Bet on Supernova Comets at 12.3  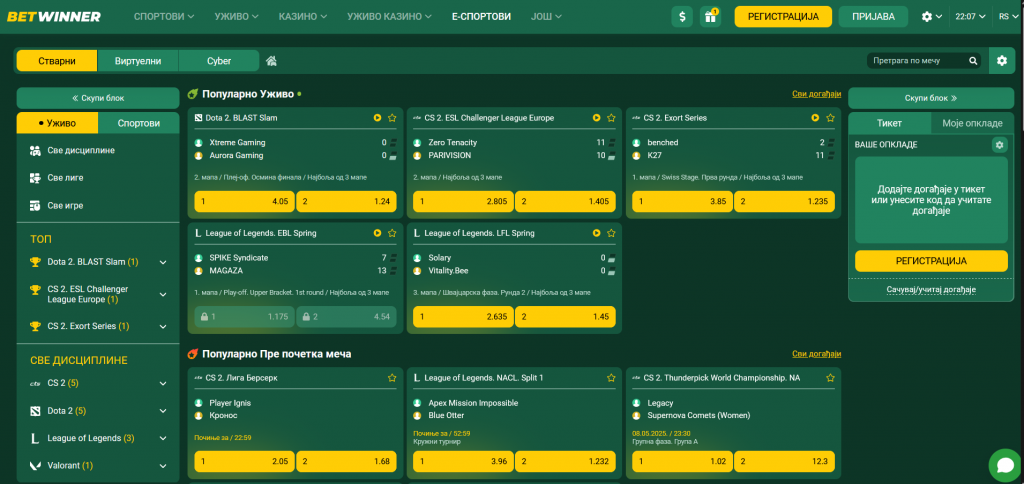pos(784,461)
